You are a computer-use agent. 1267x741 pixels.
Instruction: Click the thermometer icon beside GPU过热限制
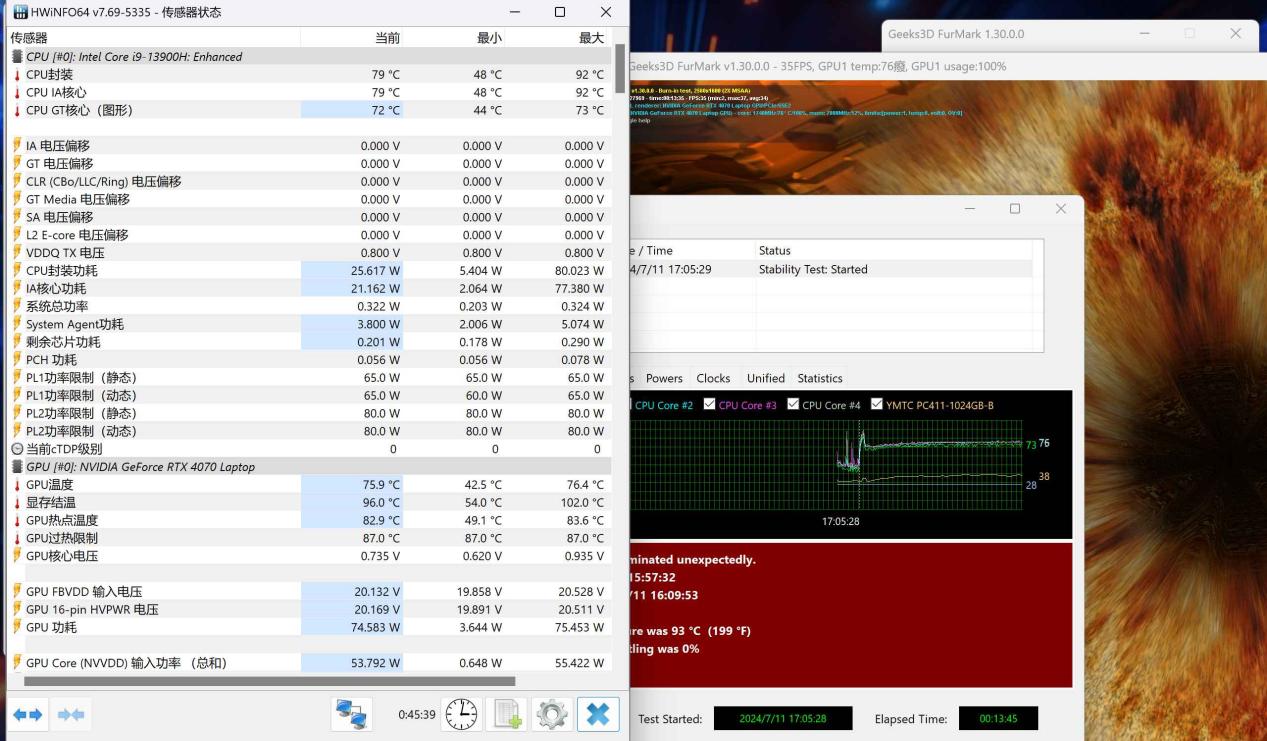tap(17, 538)
